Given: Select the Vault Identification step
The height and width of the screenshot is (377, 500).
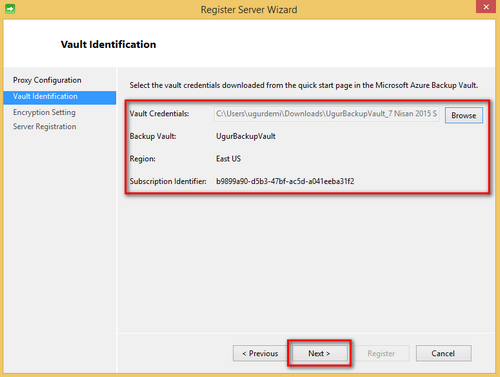Looking at the screenshot, I should pos(60,97).
